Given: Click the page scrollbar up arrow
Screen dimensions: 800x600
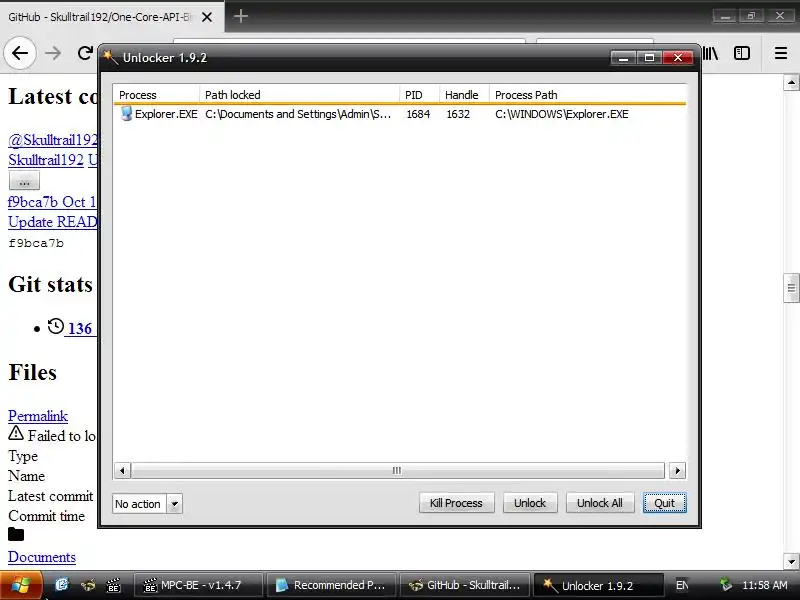Looking at the screenshot, I should [x=791, y=82].
